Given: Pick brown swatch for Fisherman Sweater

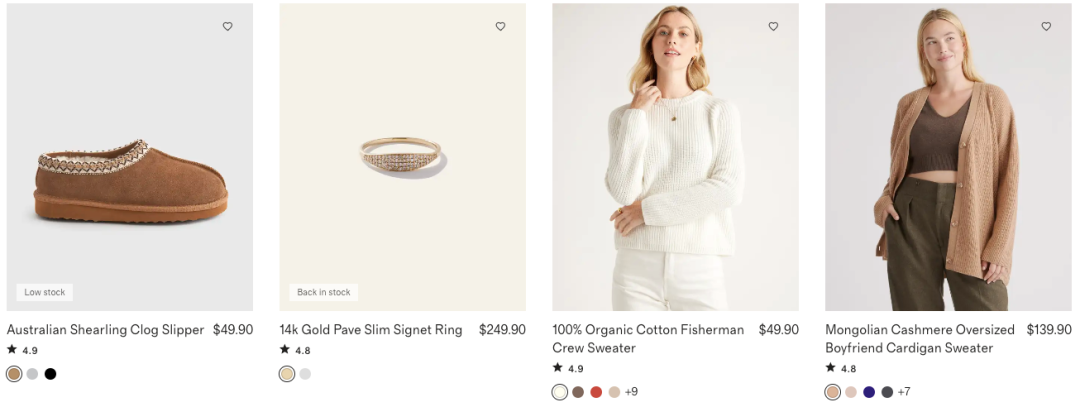Looking at the screenshot, I should [578, 392].
